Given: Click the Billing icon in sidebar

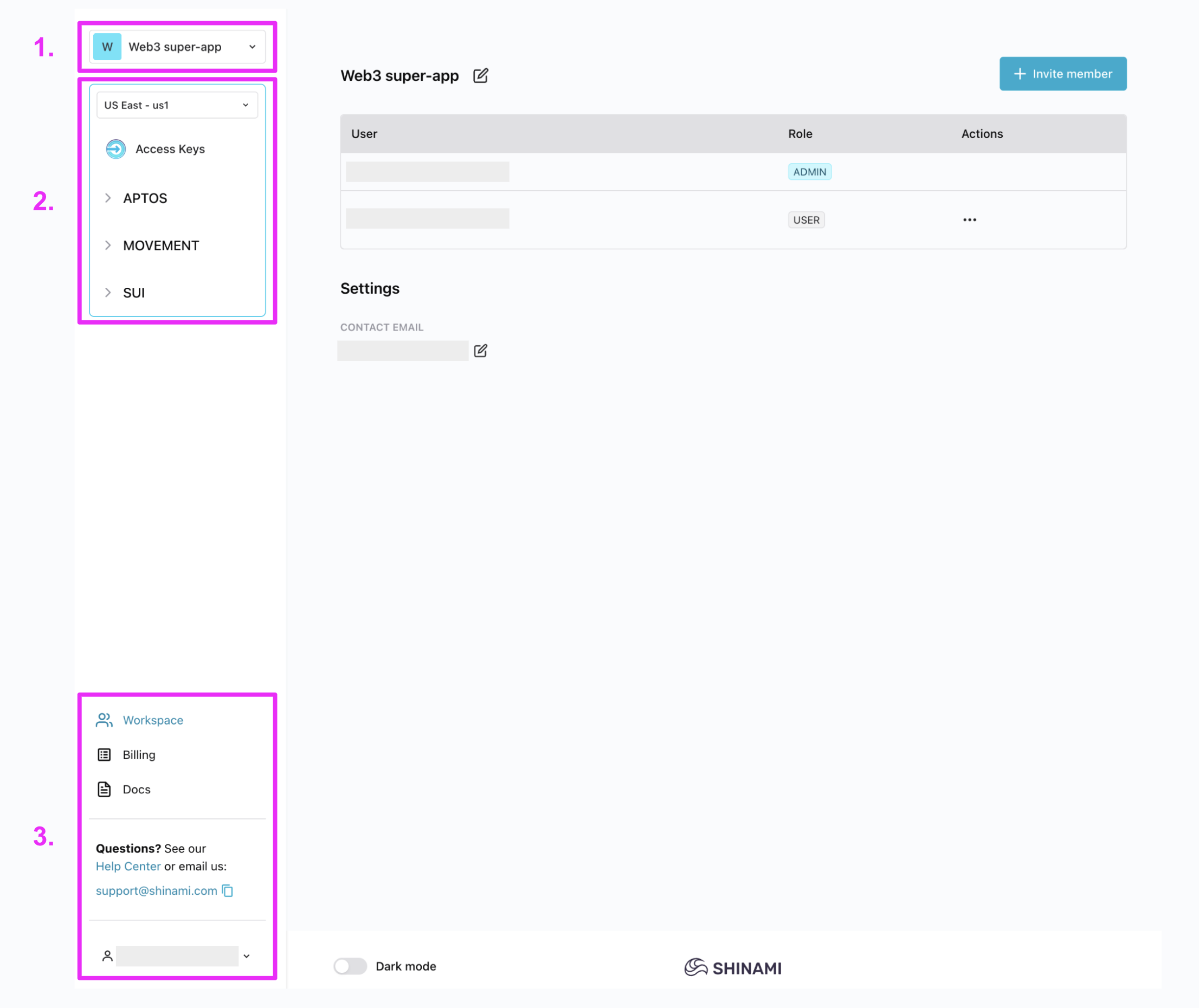Looking at the screenshot, I should 104,755.
